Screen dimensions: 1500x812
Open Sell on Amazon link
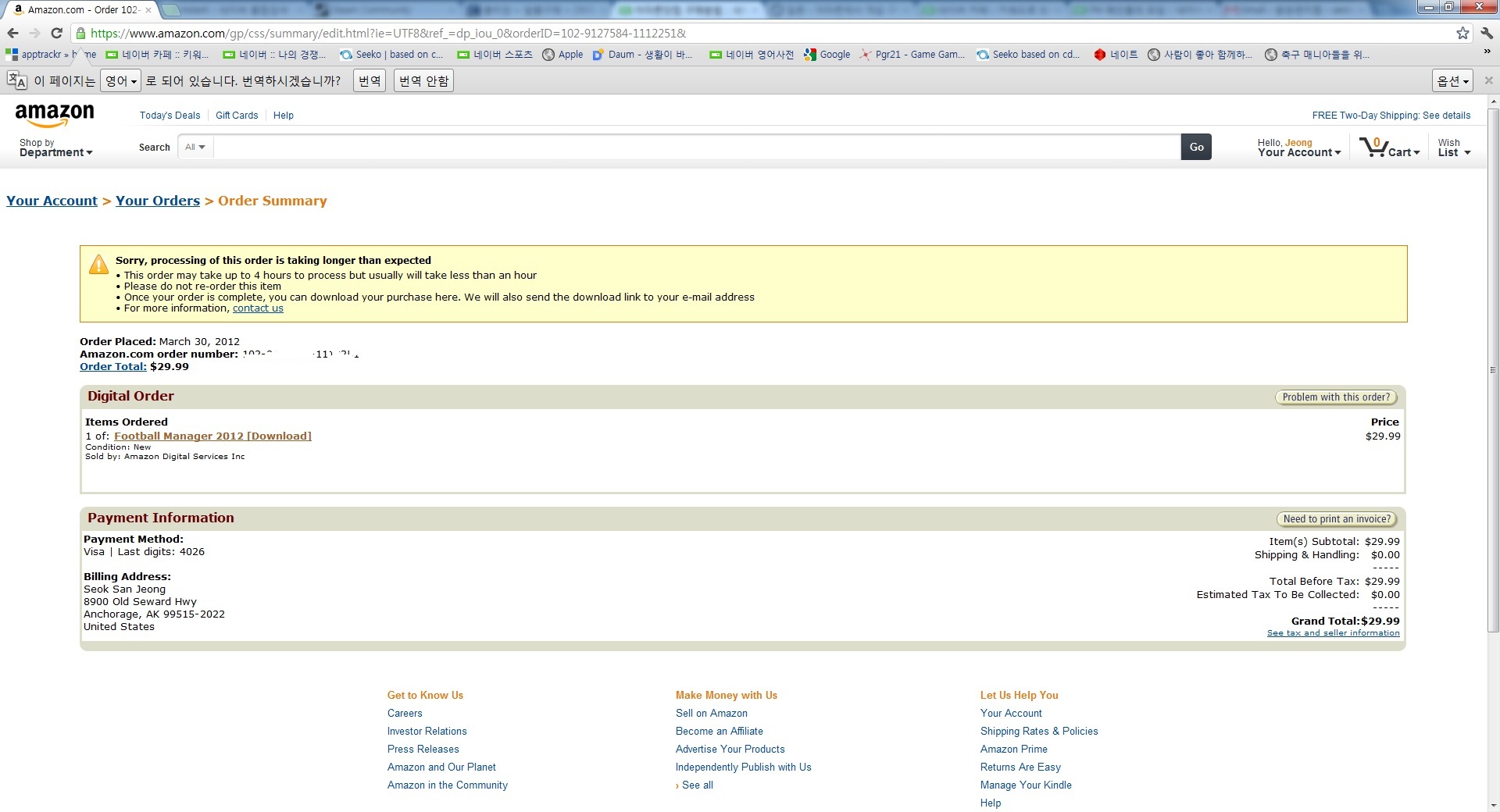[711, 714]
